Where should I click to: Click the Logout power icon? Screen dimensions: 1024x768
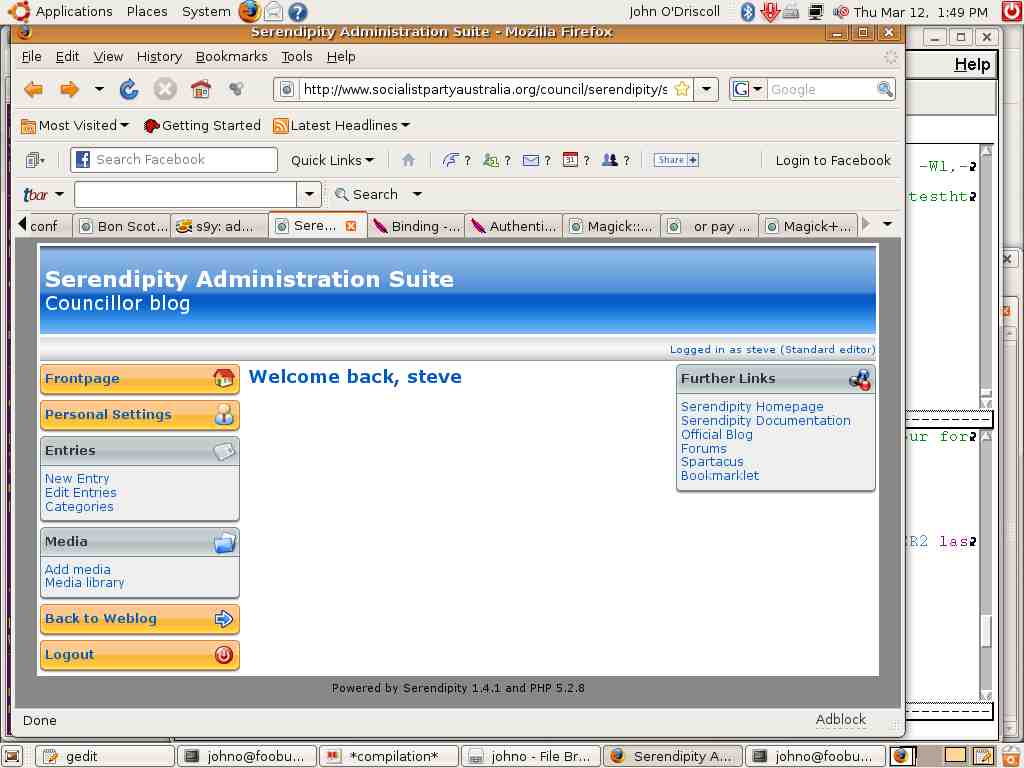[225, 655]
